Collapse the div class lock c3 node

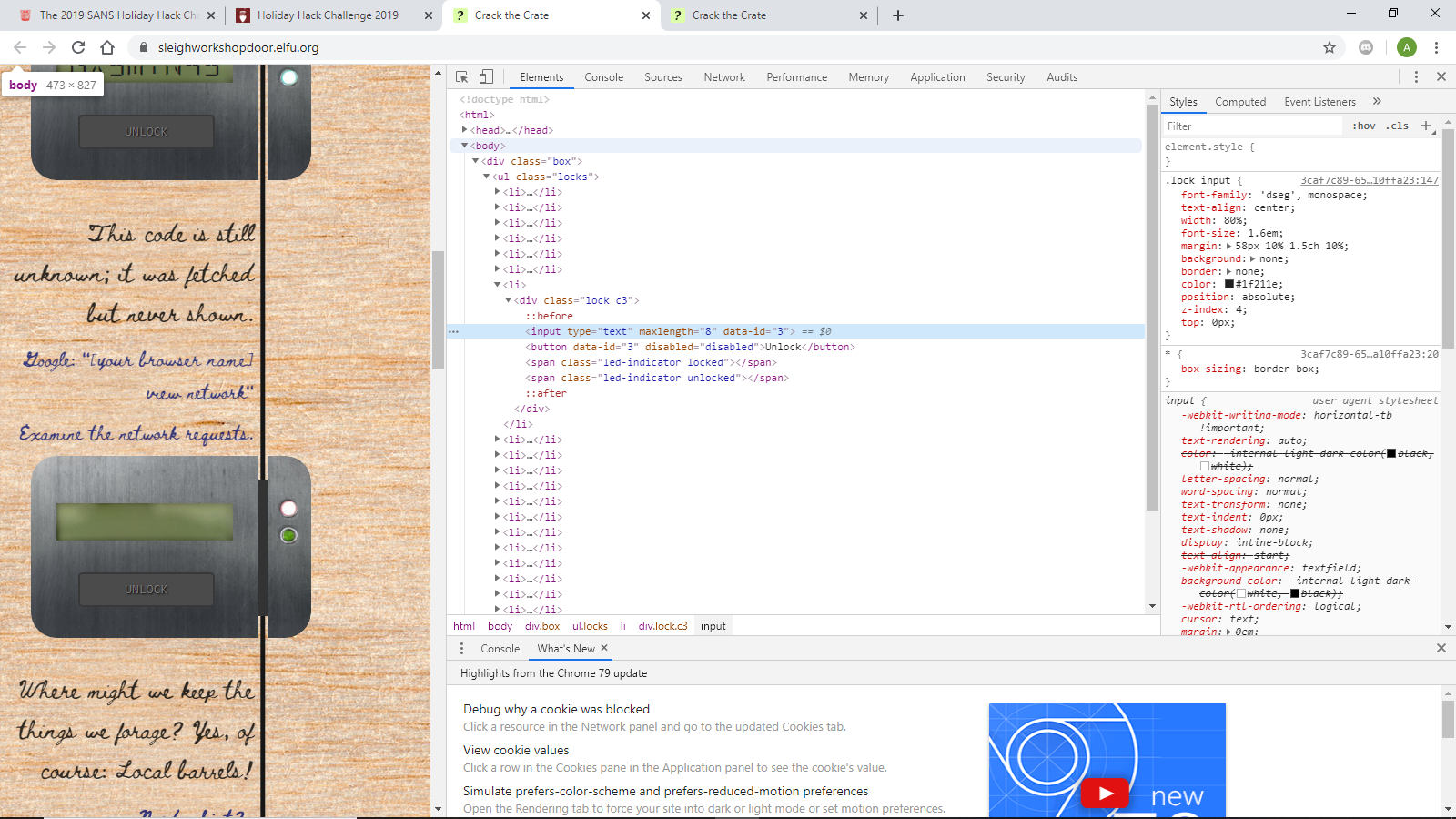[x=509, y=300]
